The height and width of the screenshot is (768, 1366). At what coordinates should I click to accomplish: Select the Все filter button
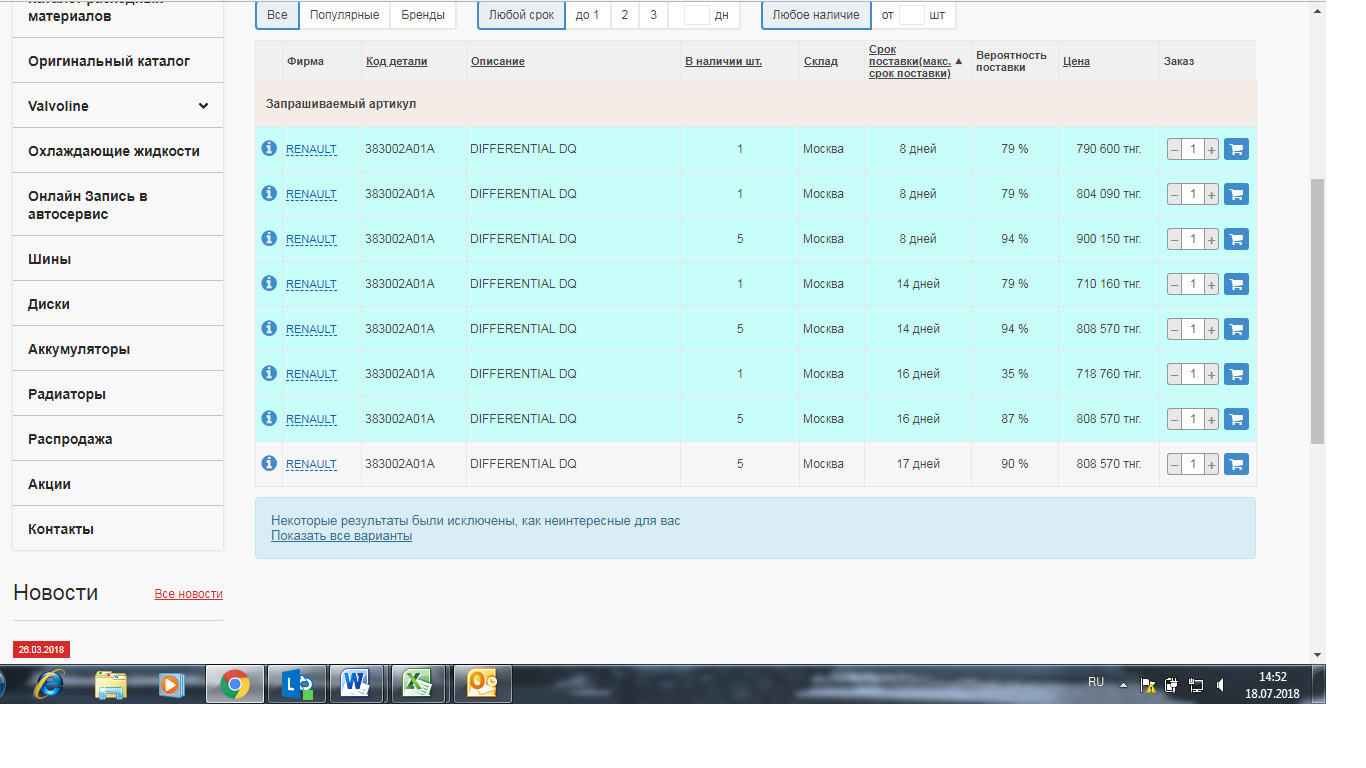(x=278, y=15)
